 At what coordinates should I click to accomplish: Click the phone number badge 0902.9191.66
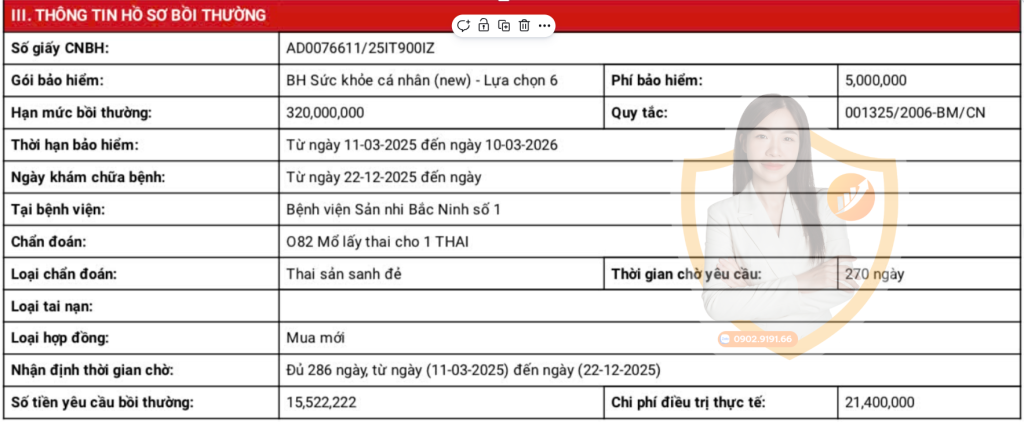[x=756, y=340]
